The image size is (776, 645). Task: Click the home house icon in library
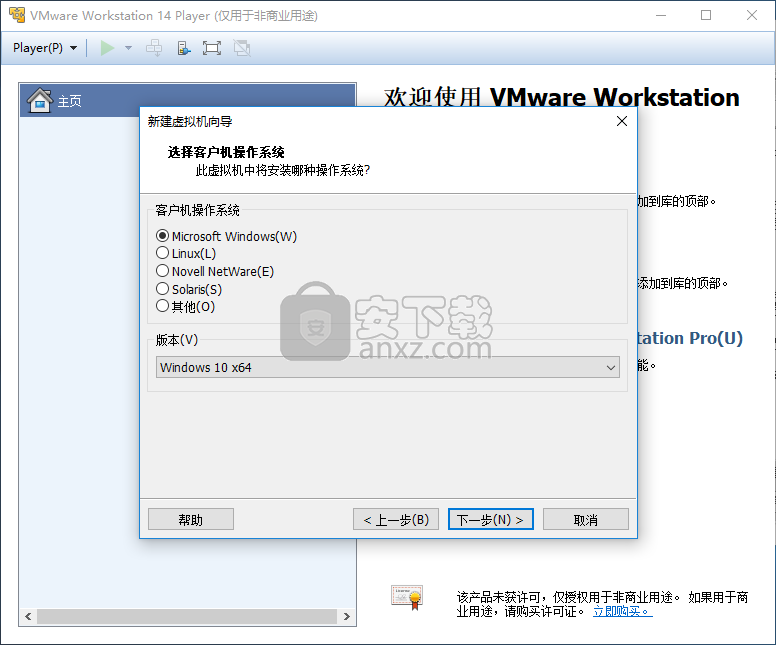pos(40,100)
